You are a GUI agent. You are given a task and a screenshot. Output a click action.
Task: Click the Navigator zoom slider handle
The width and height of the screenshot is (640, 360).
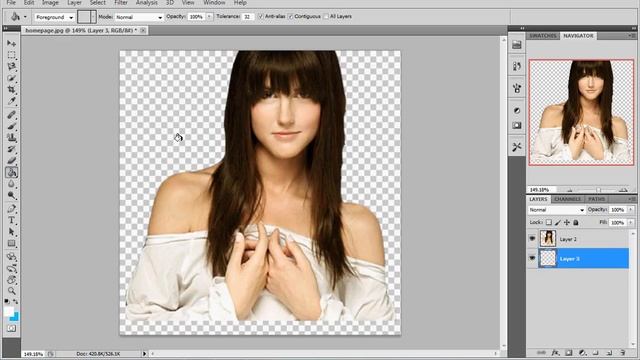pos(599,190)
